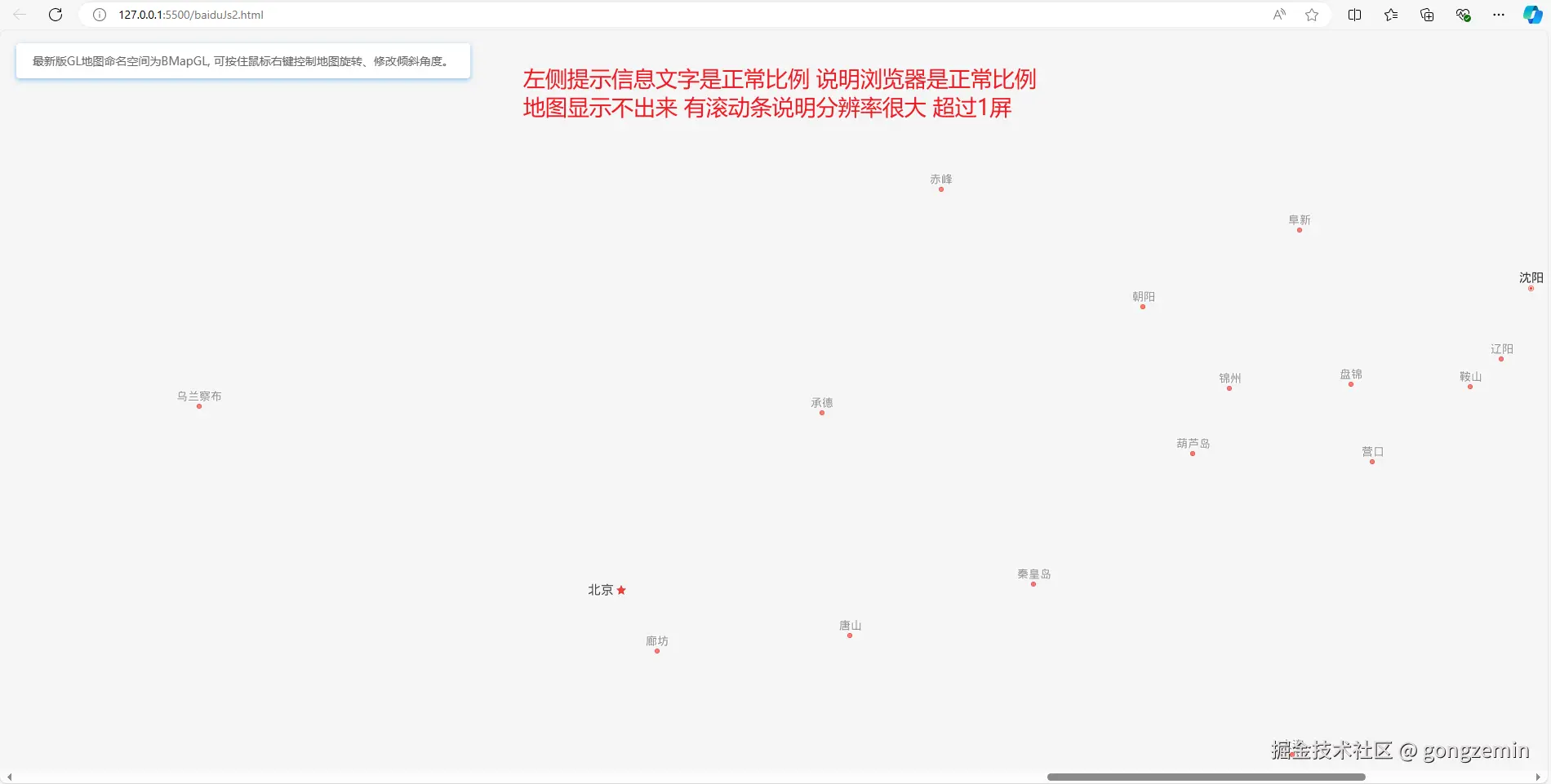The width and height of the screenshot is (1551, 784).
Task: Open Browser Essentials heart icon
Action: pyautogui.click(x=1463, y=15)
